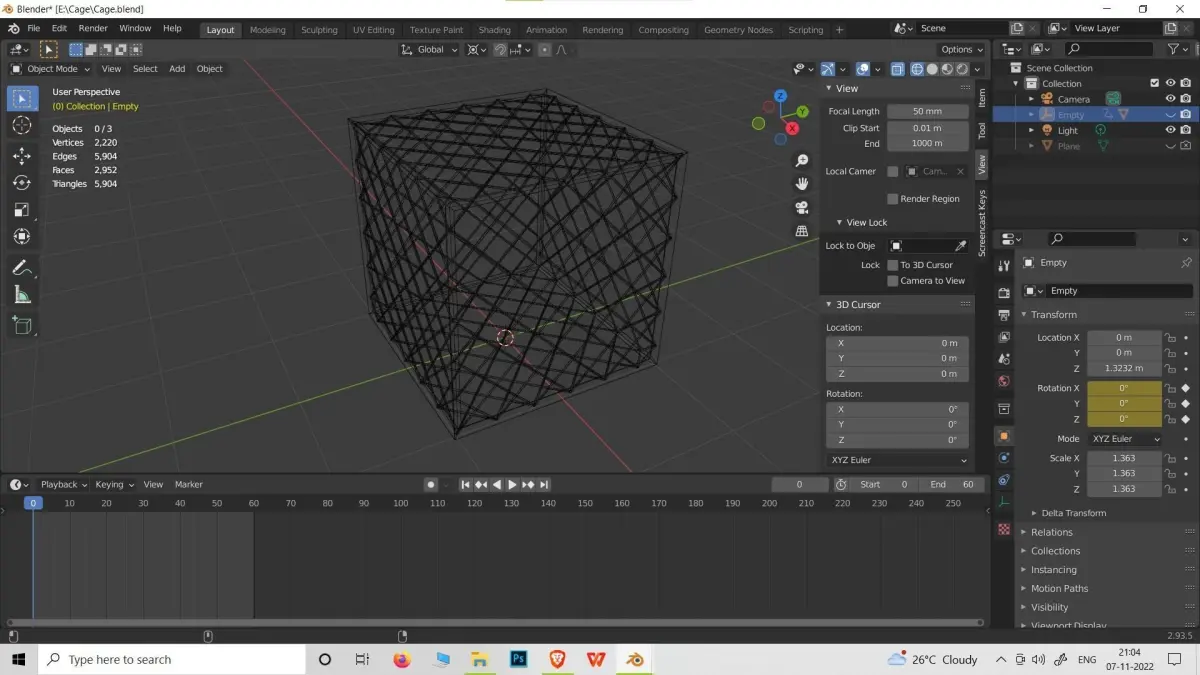The image size is (1200, 675).
Task: Pin the Empty properties context
Action: 1186,263
